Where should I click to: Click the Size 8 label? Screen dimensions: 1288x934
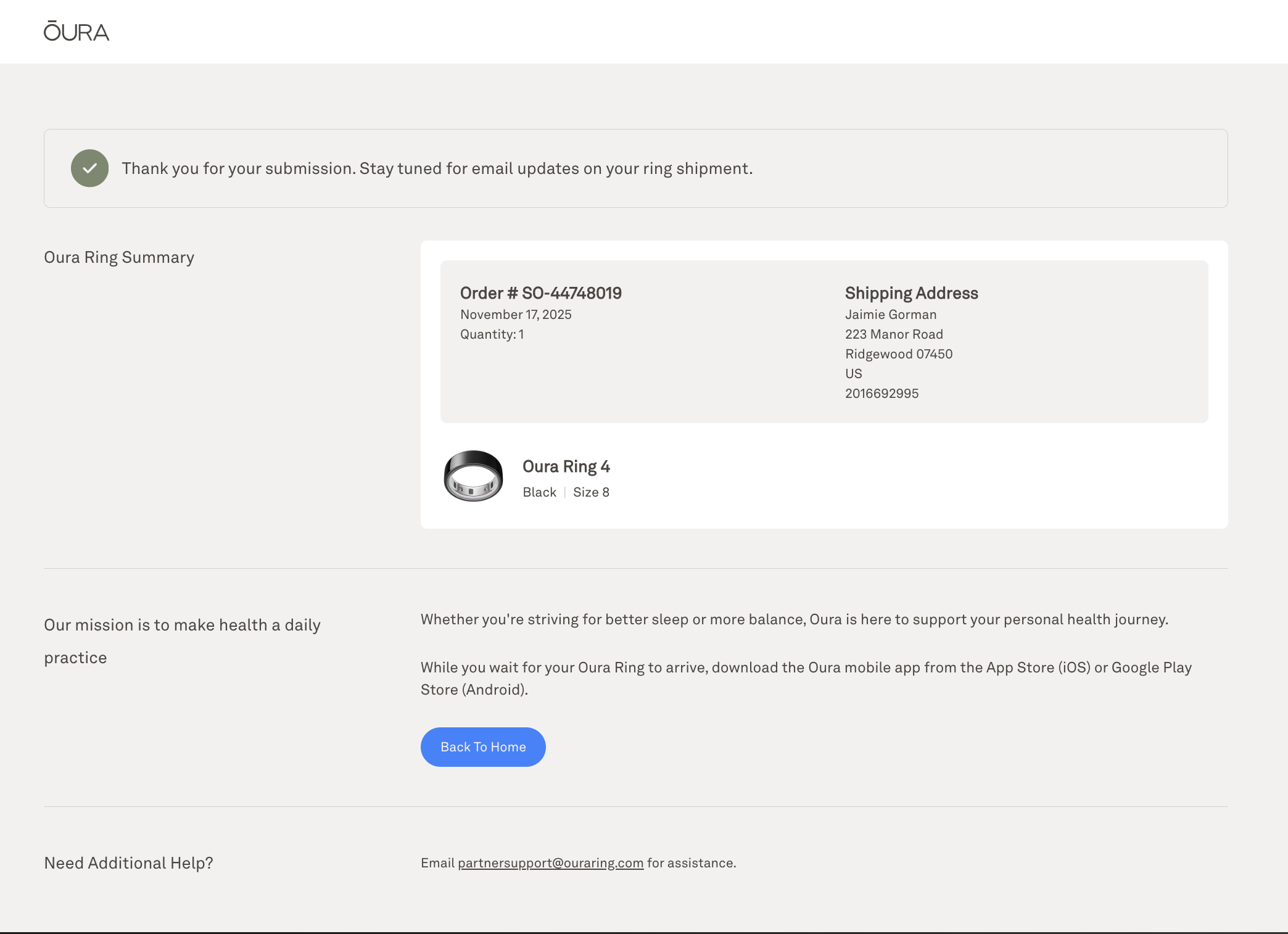591,492
